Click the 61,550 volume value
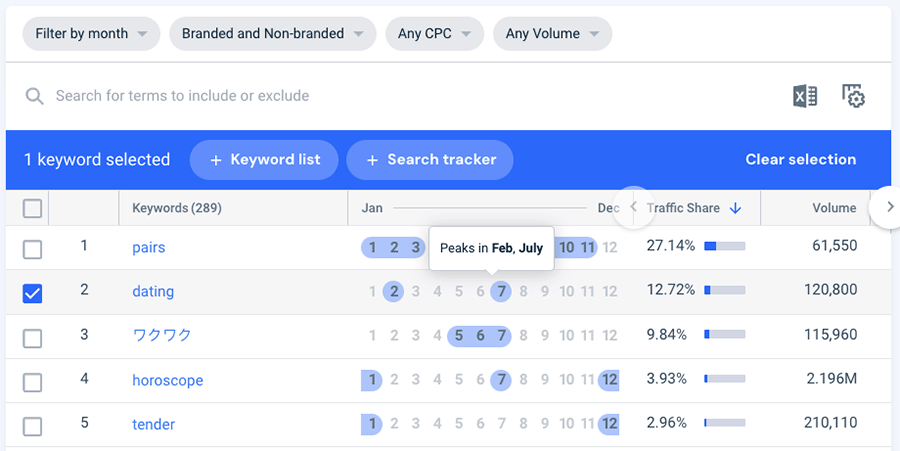 pyautogui.click(x=835, y=246)
